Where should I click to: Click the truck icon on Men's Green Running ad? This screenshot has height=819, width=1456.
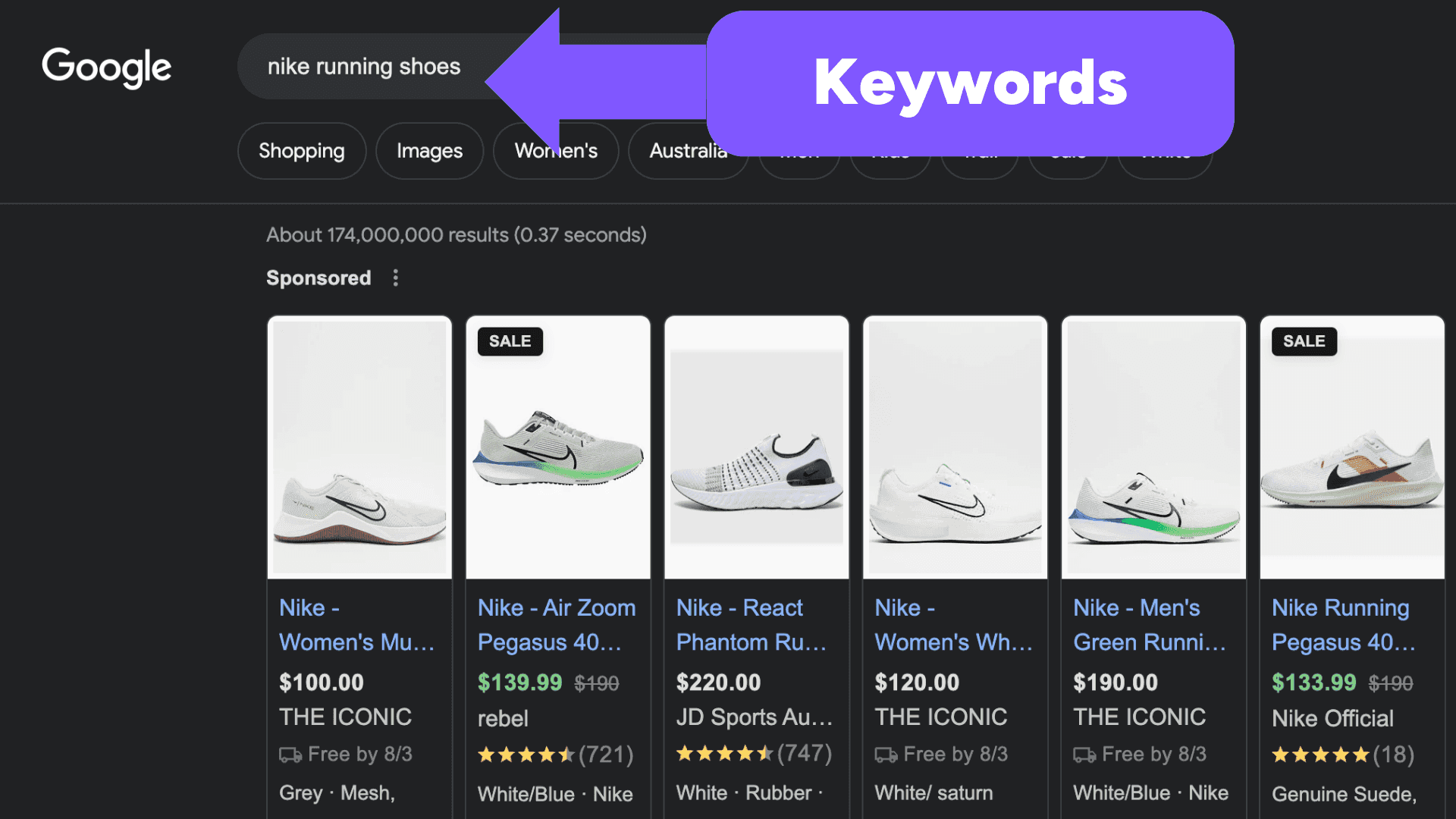point(1084,754)
